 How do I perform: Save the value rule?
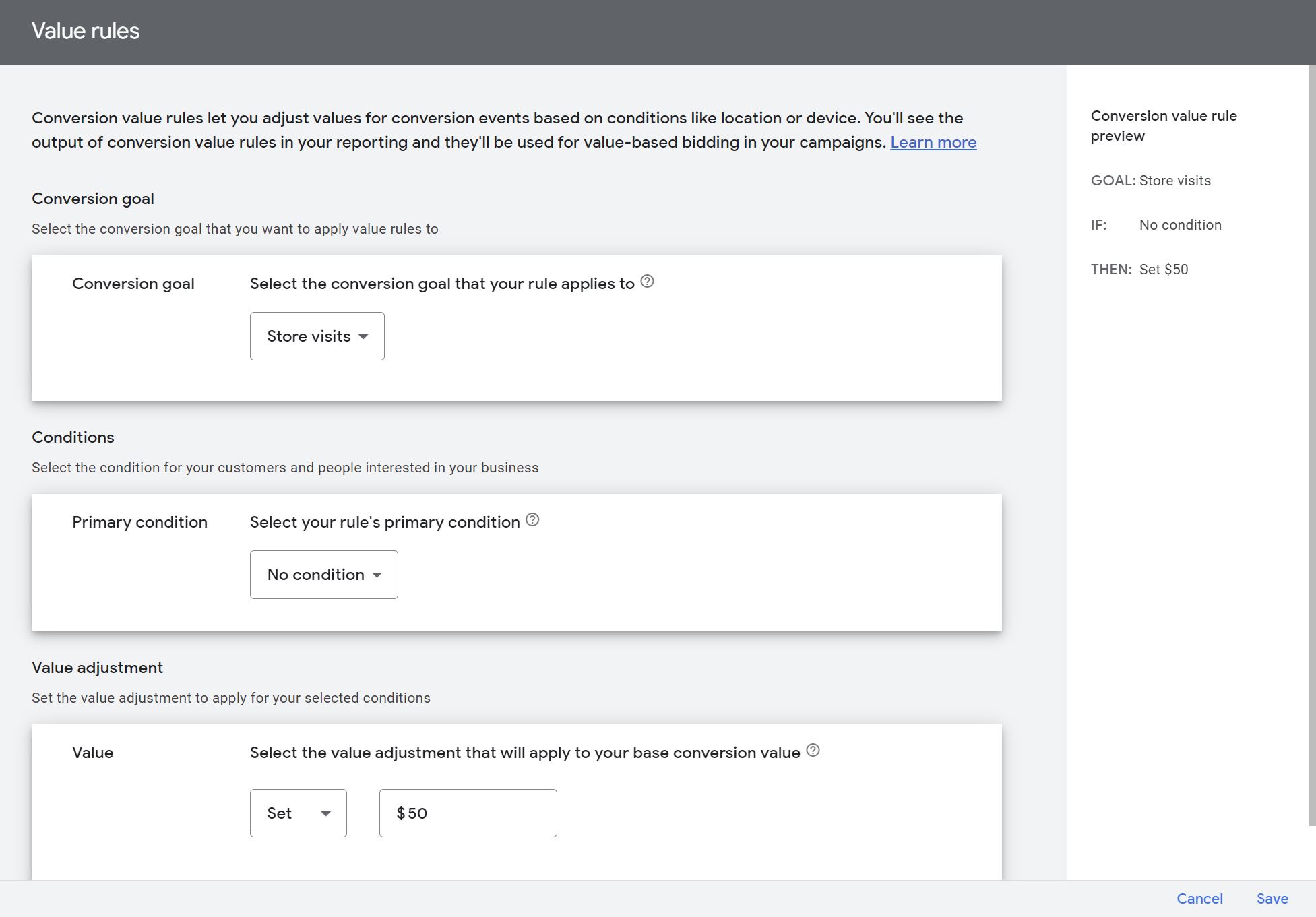click(x=1272, y=899)
